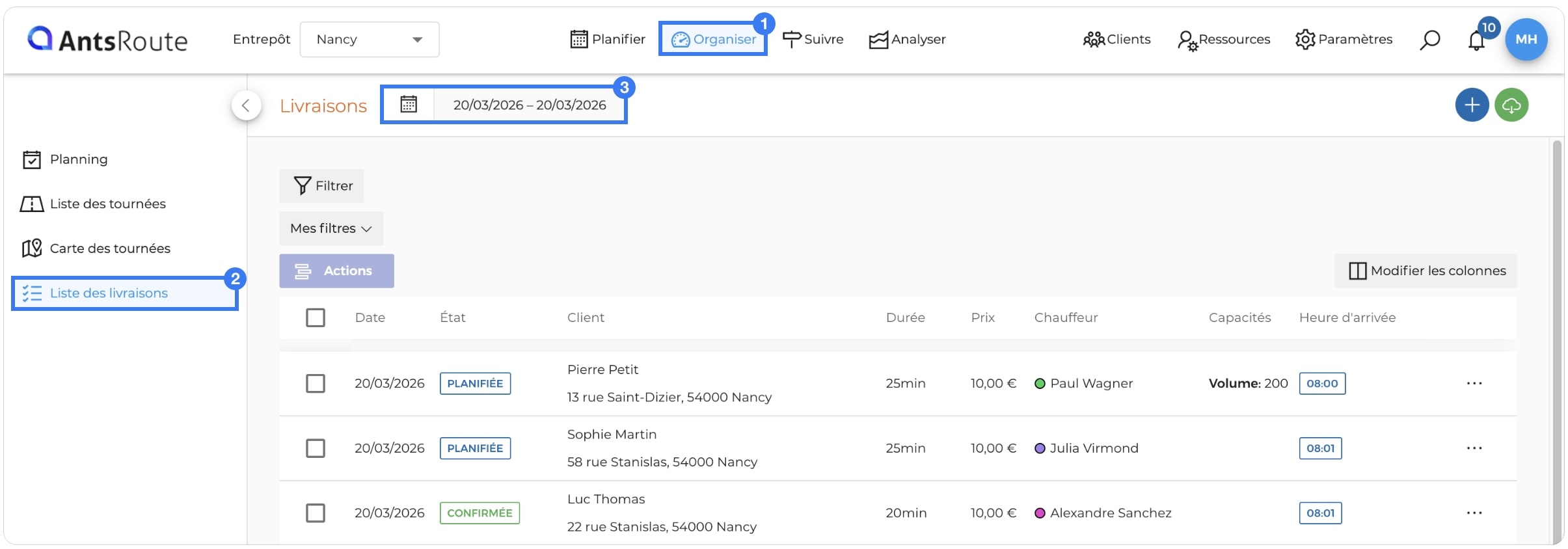Open three-dot menu for Luc Thomas row
The height and width of the screenshot is (549, 1568).
click(1474, 513)
